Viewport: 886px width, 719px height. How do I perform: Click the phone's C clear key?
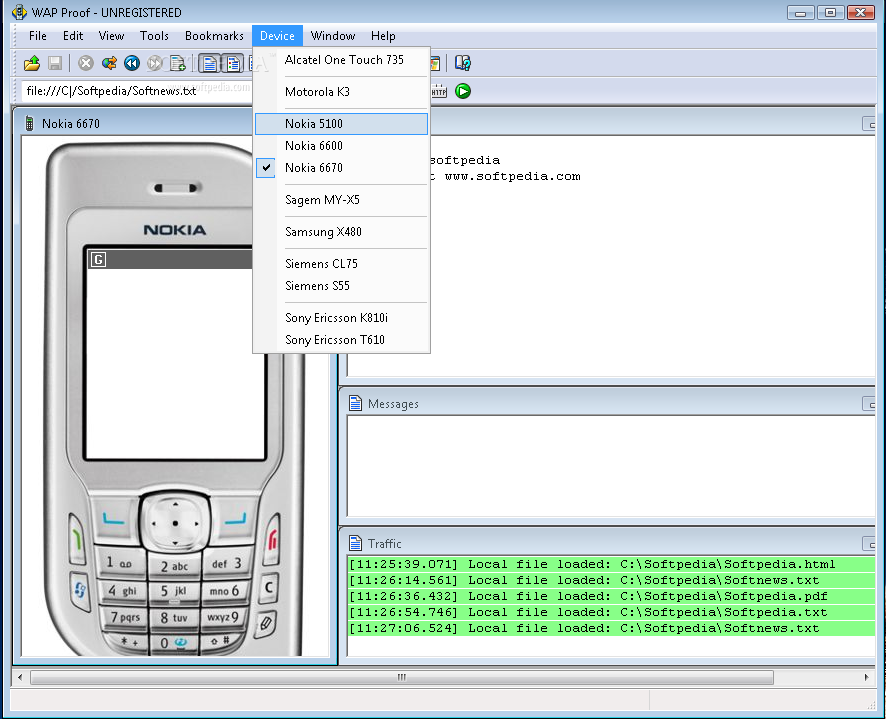tap(270, 587)
